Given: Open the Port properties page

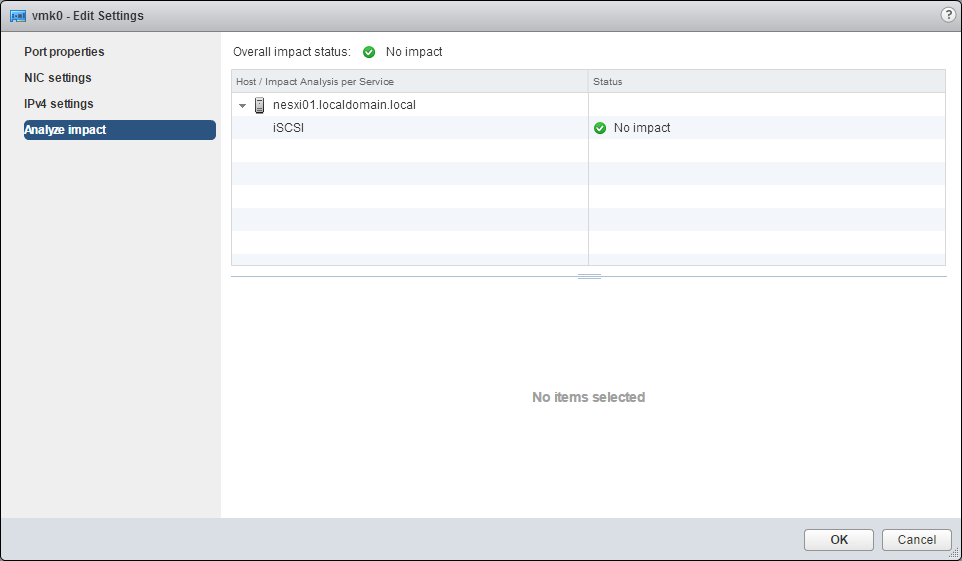Looking at the screenshot, I should [64, 52].
